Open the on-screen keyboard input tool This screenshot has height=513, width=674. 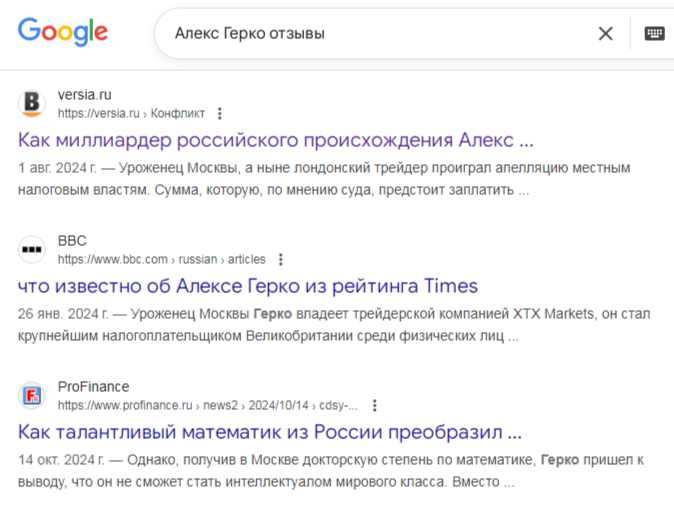[654, 34]
